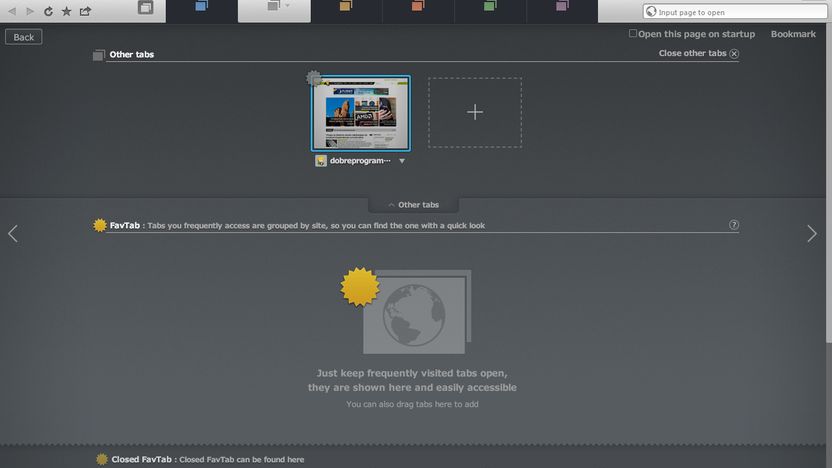Click the star bookmark icon in toolbar
This screenshot has height=468, width=832.
(x=66, y=11)
